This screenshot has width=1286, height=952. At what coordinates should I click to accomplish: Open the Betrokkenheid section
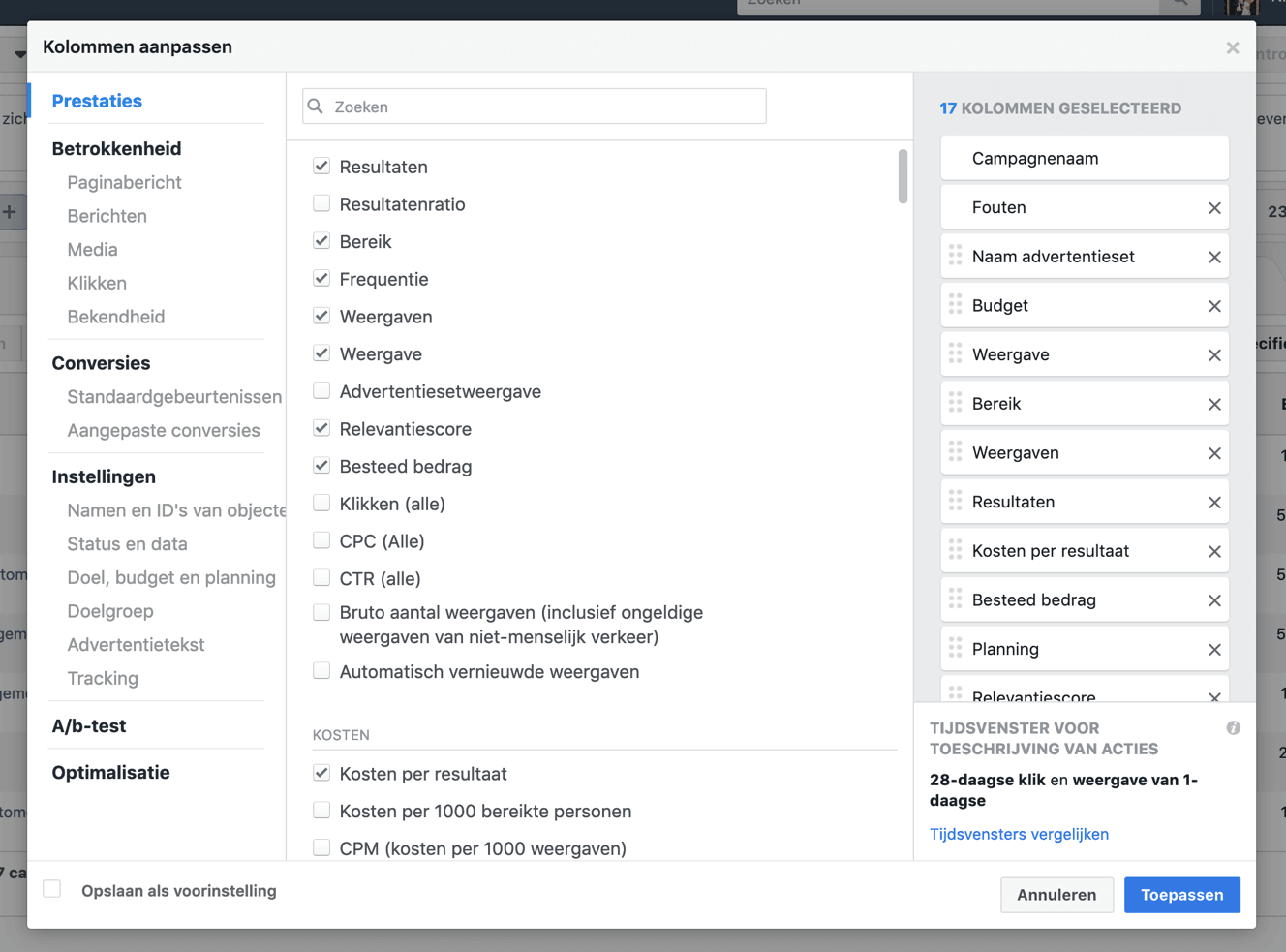point(116,148)
